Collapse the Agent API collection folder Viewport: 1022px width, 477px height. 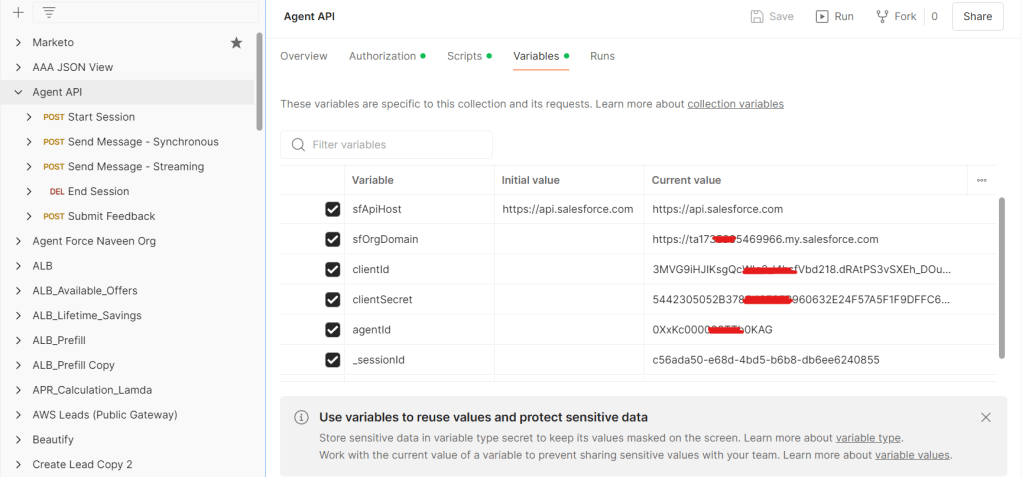19,92
